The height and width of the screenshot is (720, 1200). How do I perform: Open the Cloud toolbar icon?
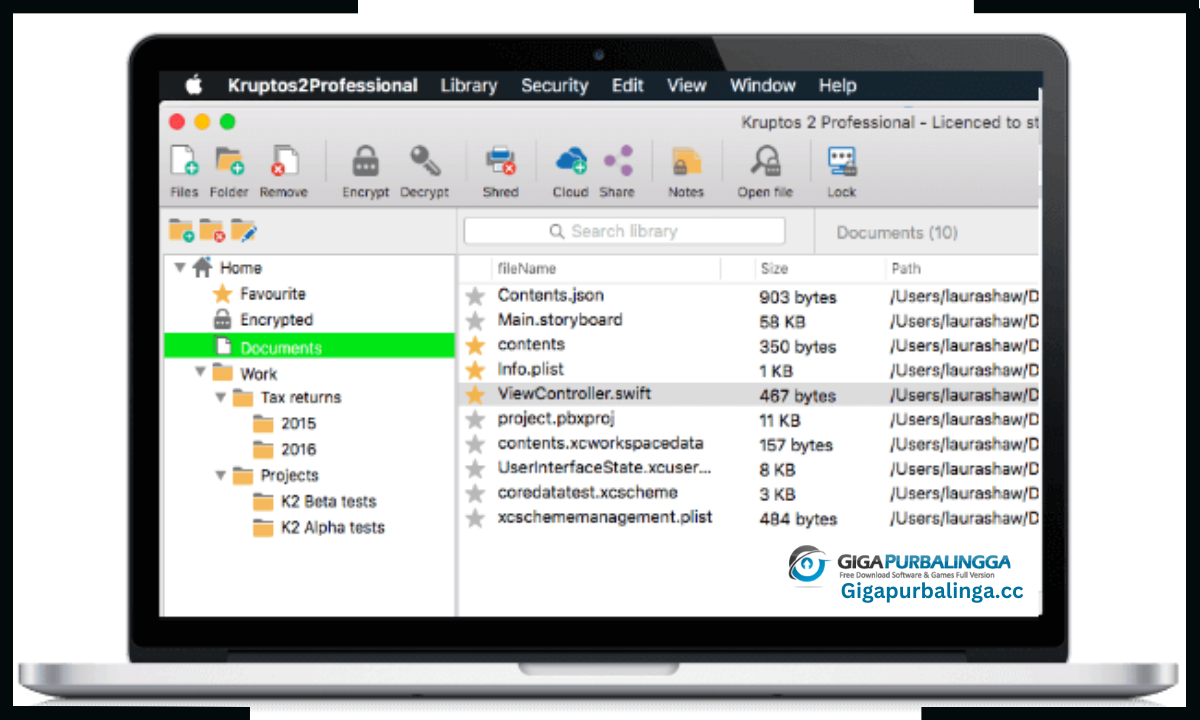[x=571, y=160]
